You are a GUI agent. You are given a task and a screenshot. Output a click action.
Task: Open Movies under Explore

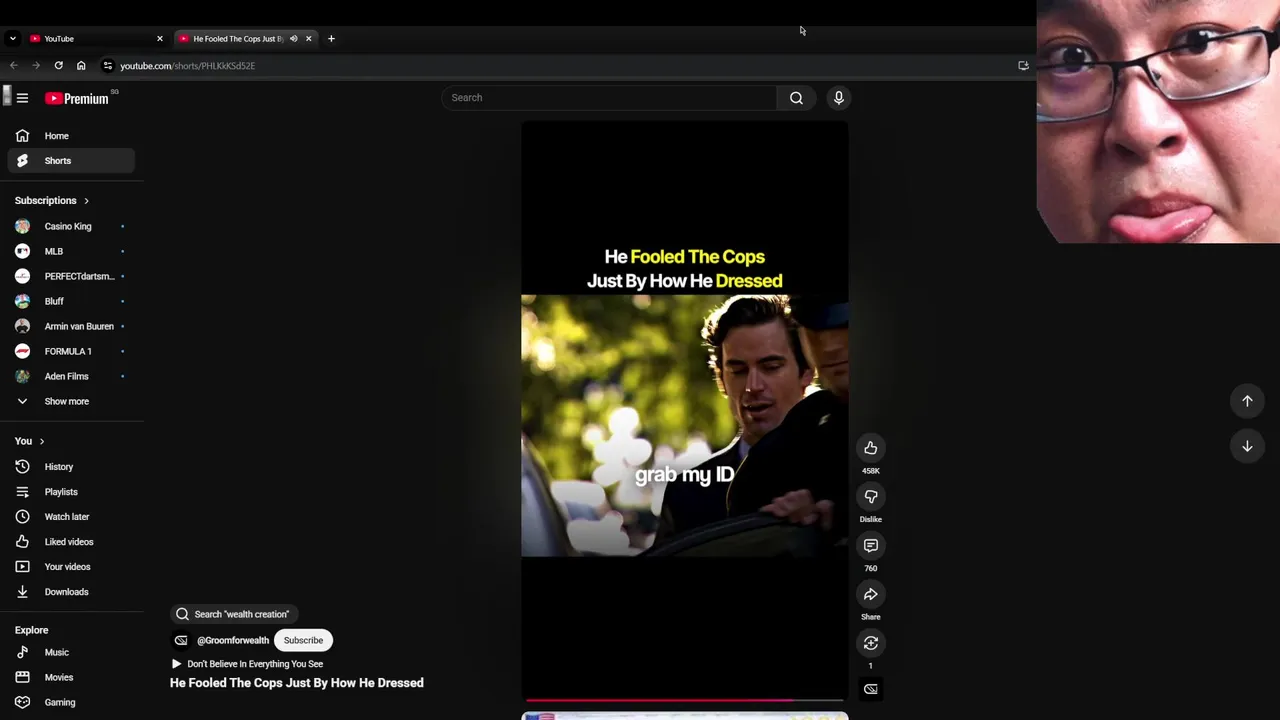(71, 677)
